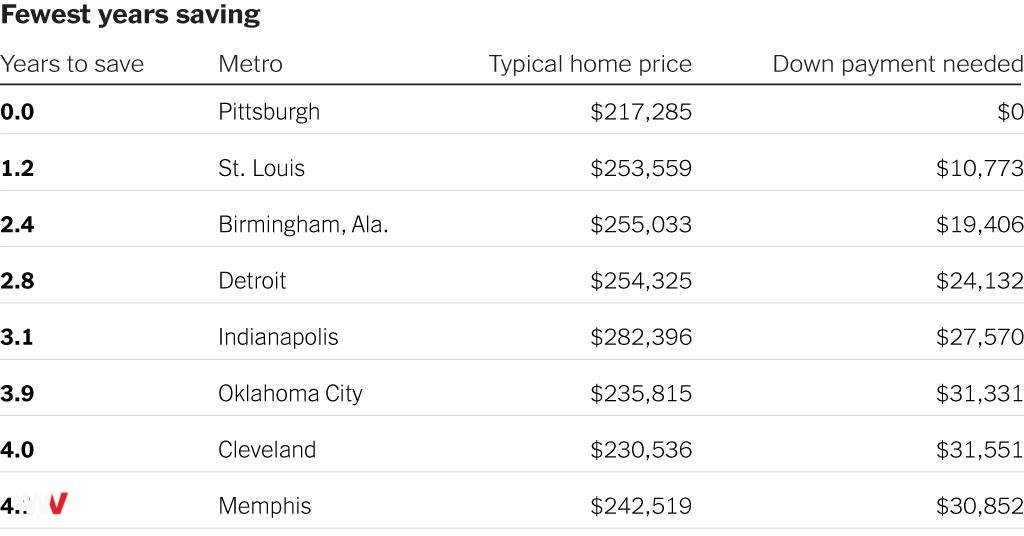Select the 'Years to save' column header
Screen dimensions: 1024x536
point(72,64)
